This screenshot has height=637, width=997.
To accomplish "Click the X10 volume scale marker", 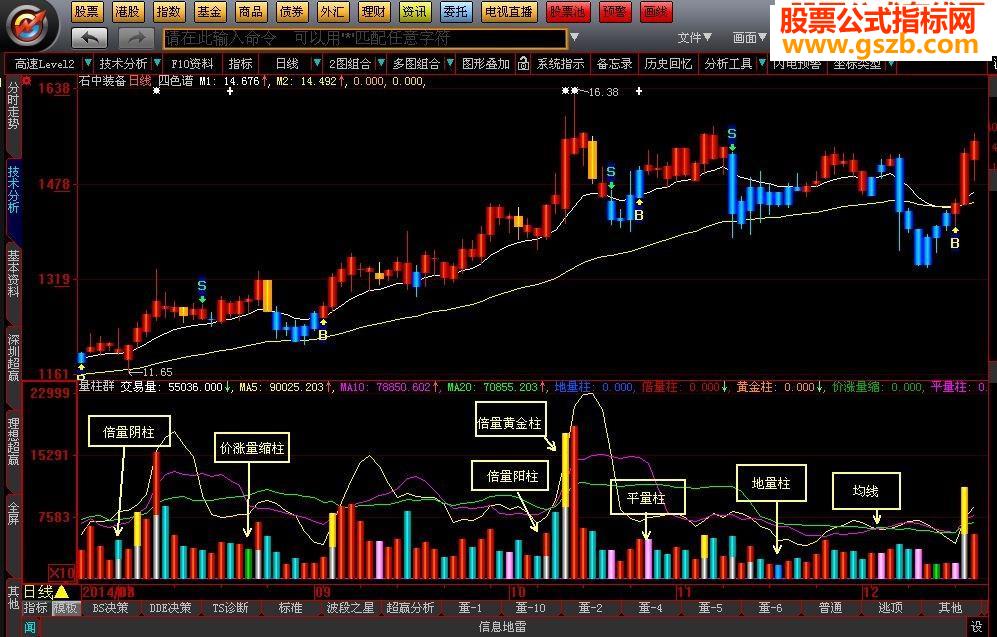I will (62, 572).
